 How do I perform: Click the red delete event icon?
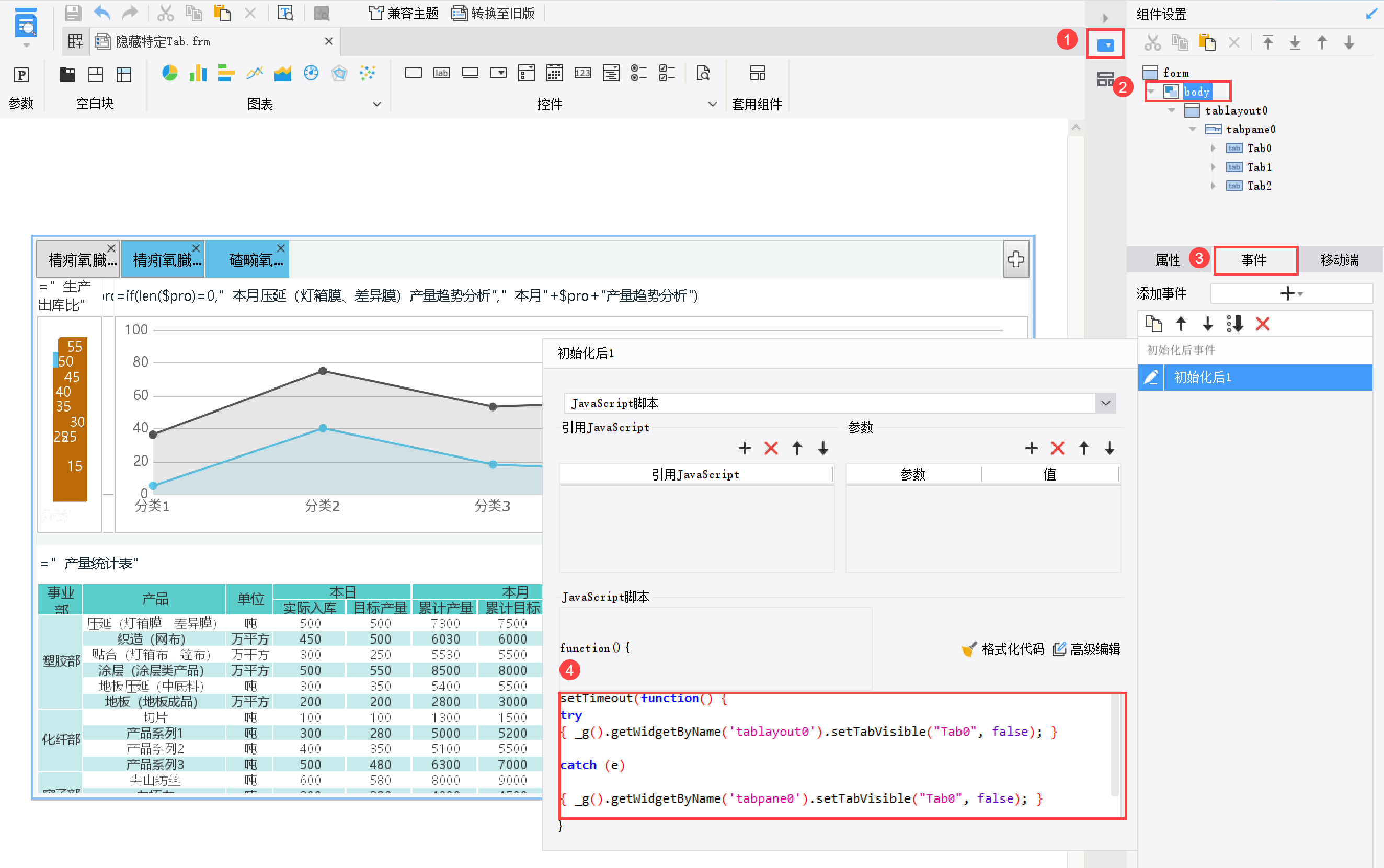point(1262,324)
